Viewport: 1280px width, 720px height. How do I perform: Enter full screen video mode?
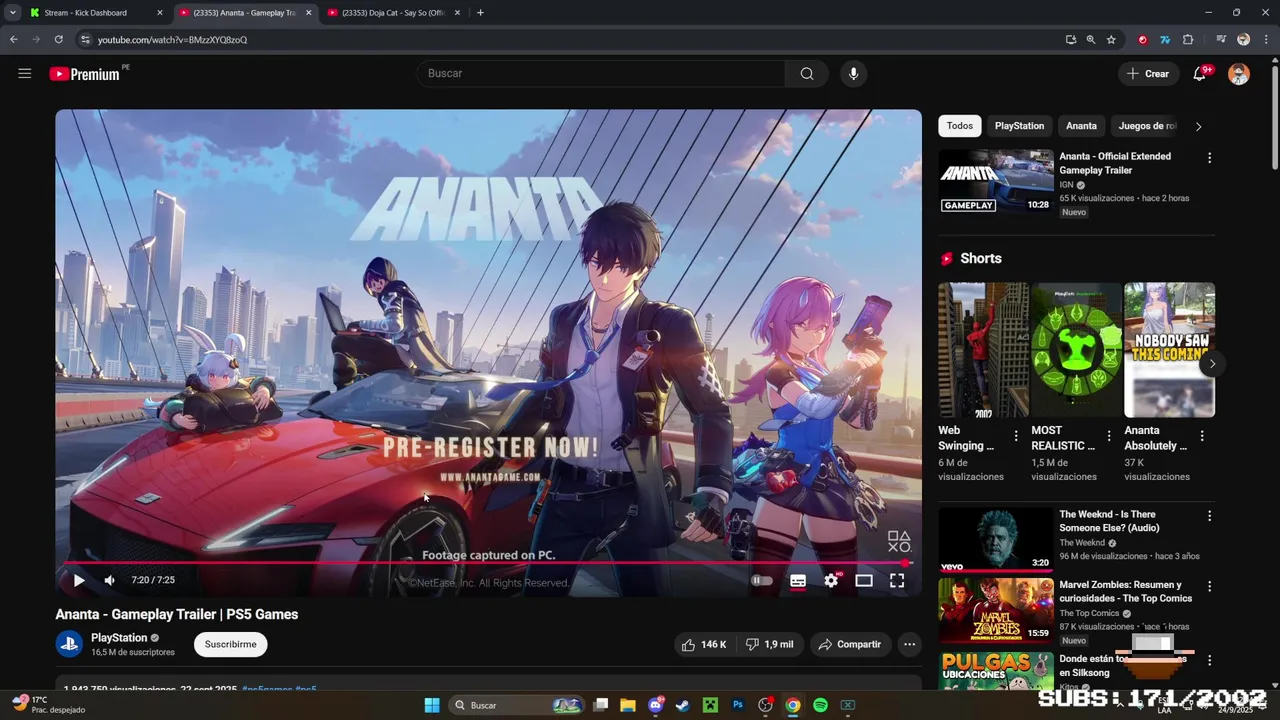pos(897,580)
